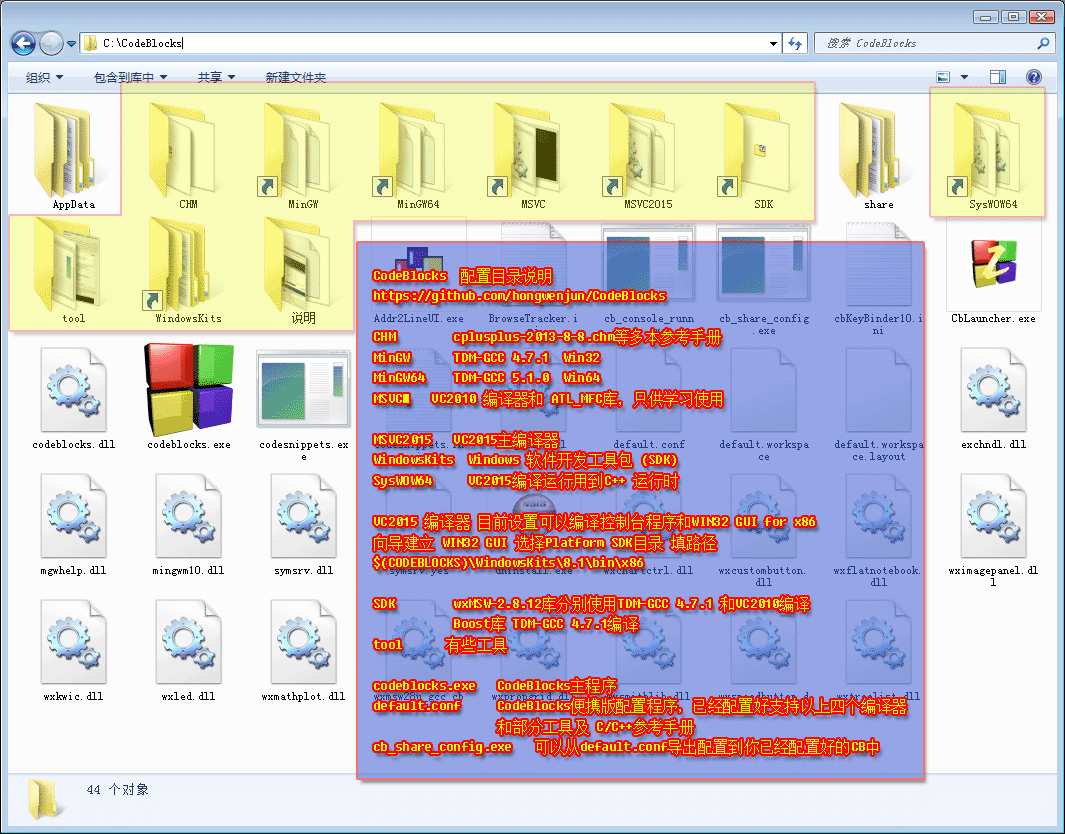This screenshot has height=834, width=1065.
Task: Open the tool folder
Action: tap(73, 270)
